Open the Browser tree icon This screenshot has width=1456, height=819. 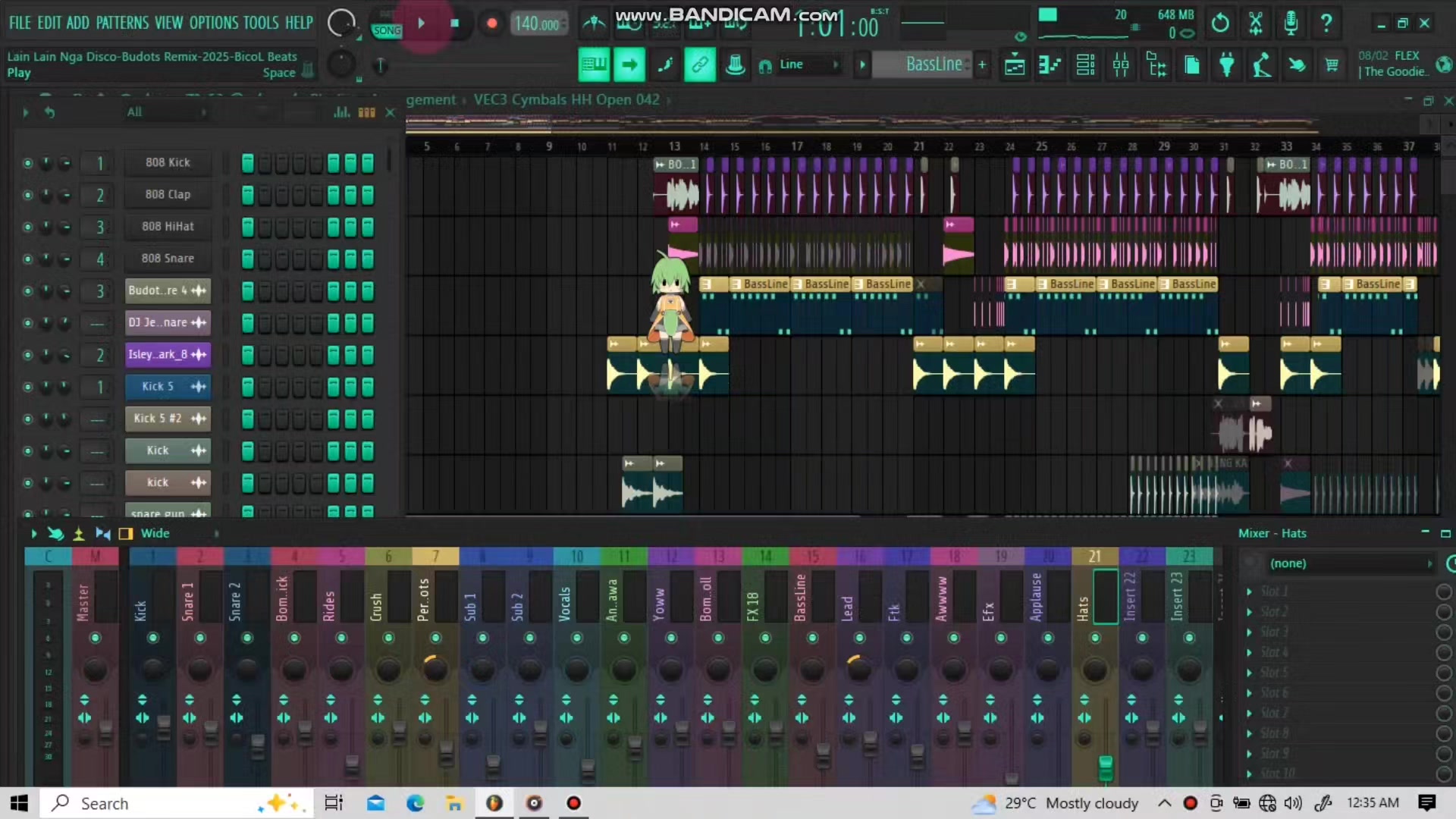(1156, 66)
